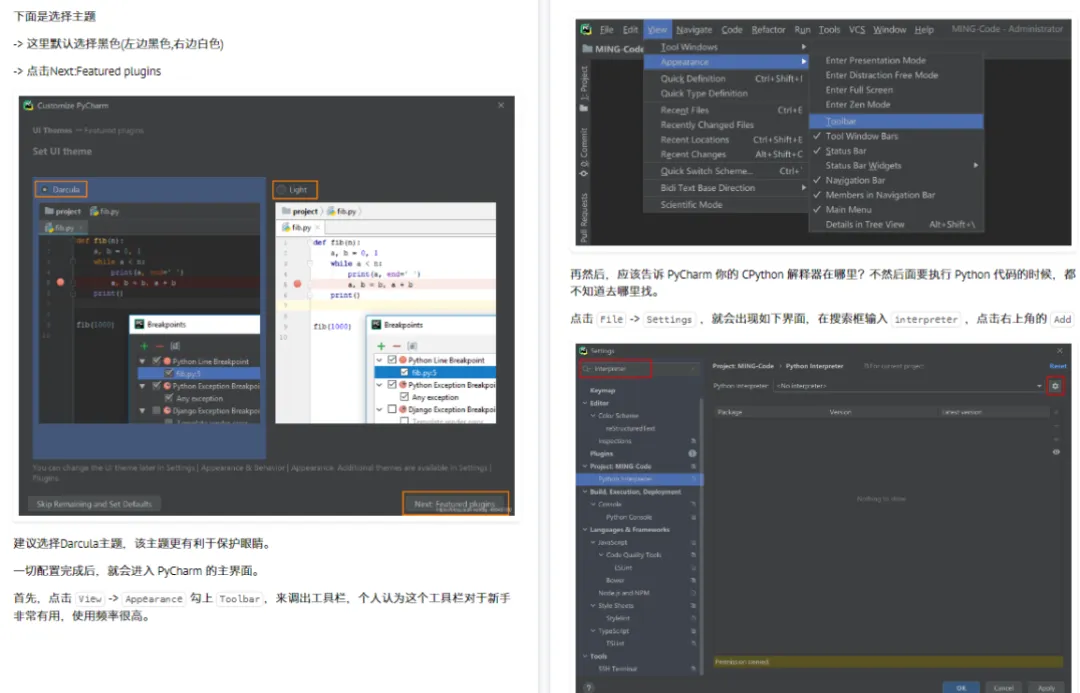
Task: Toggle Python Line Breakpoint checkbox in Light preview
Action: (x=392, y=360)
